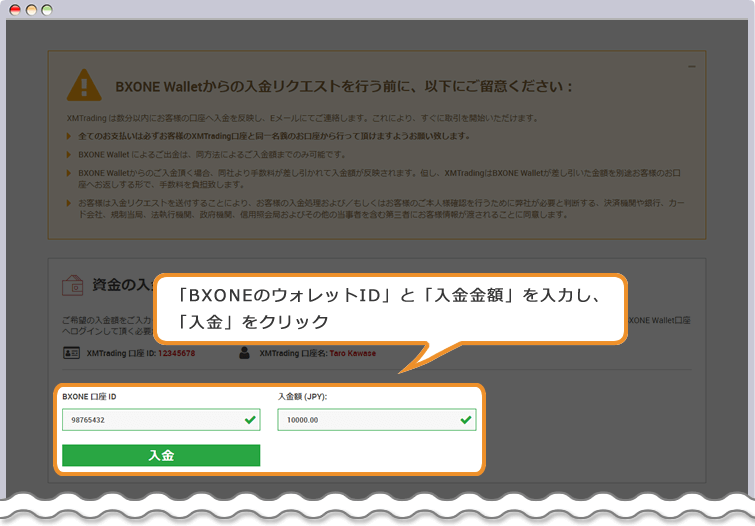Image resolution: width=755 pixels, height=526 pixels.
Task: Click the account name Taro Kawase
Action: (352, 353)
